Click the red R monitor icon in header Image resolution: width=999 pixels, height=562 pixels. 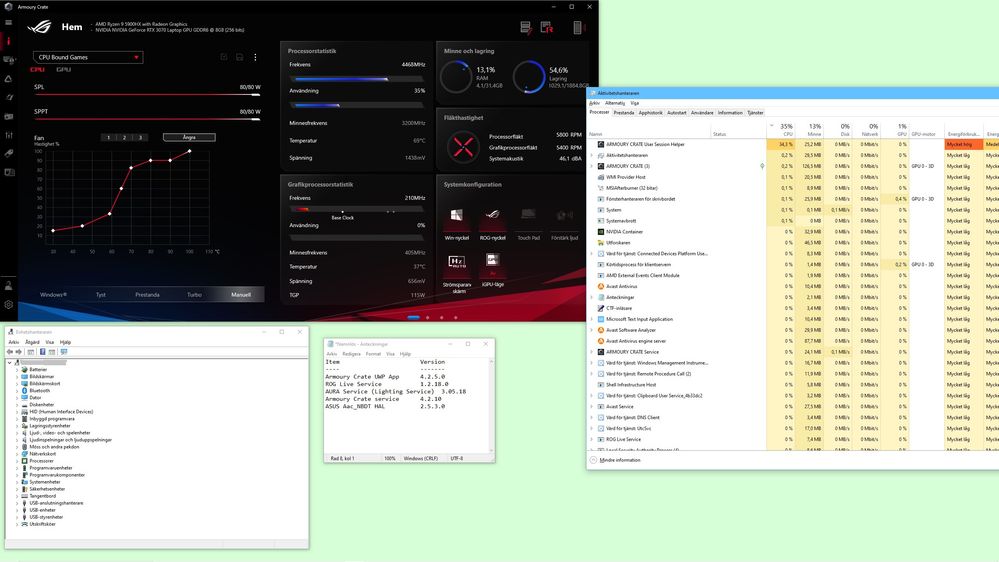(547, 27)
